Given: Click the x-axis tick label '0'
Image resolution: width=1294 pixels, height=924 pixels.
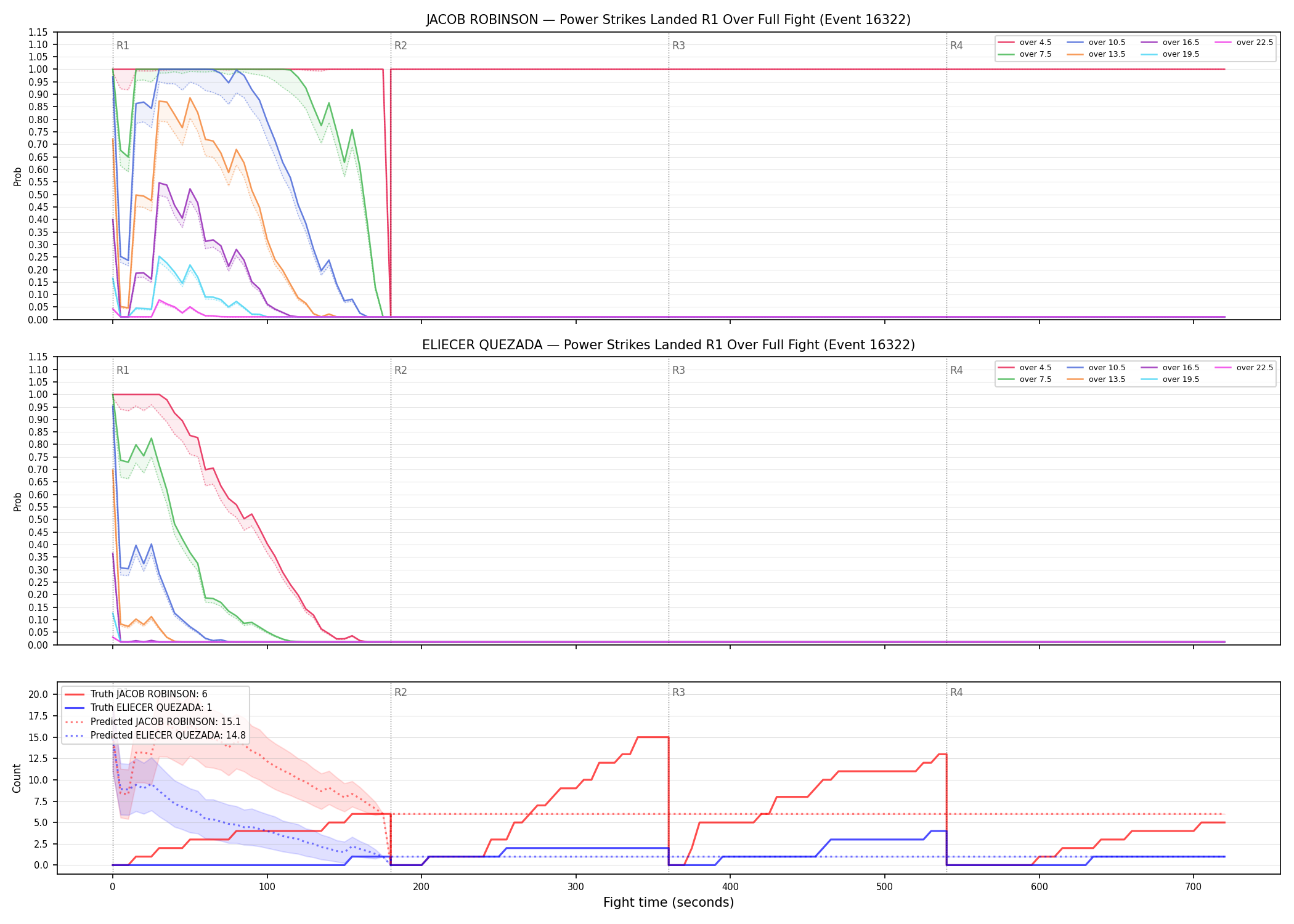Looking at the screenshot, I should tap(112, 887).
